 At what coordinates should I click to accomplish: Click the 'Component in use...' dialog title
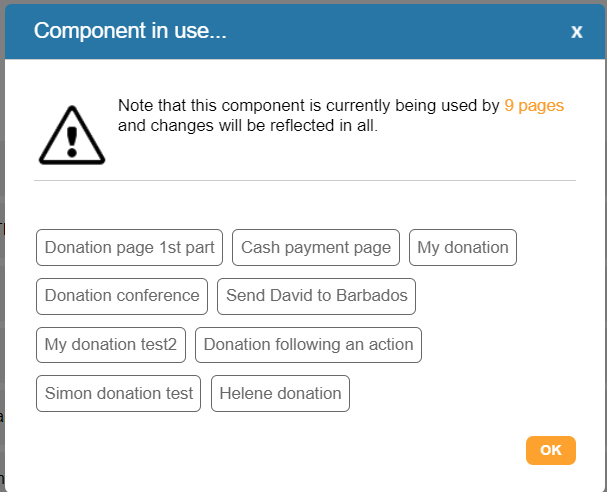point(130,31)
